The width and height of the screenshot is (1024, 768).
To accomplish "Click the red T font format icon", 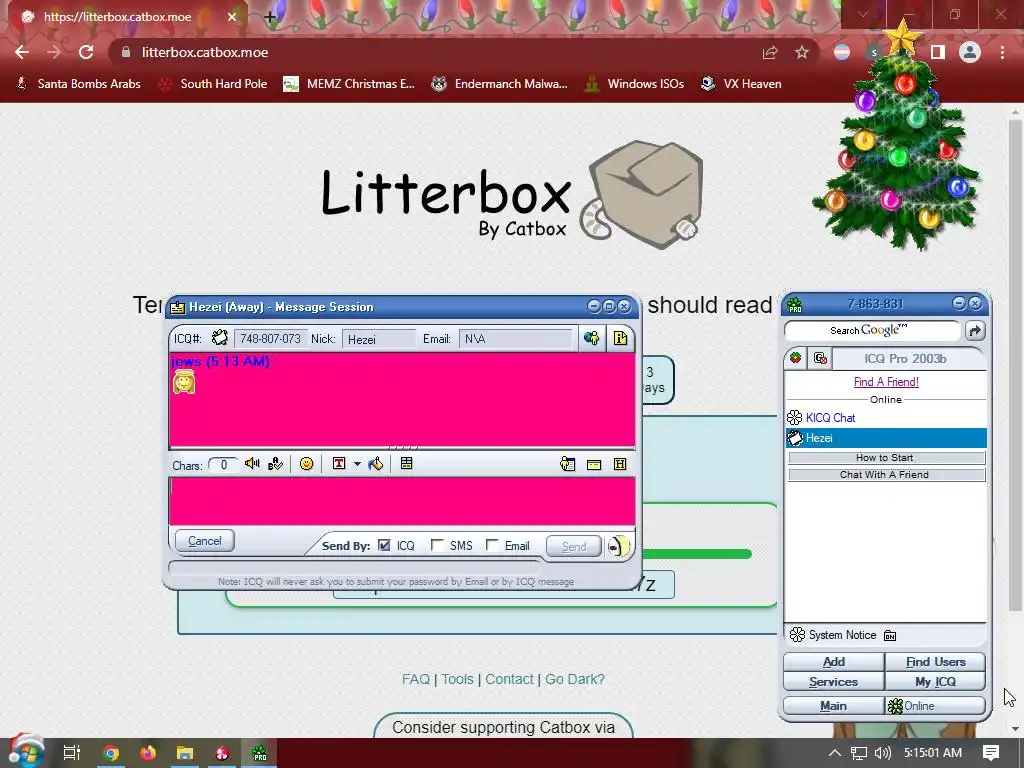I will [x=339, y=464].
